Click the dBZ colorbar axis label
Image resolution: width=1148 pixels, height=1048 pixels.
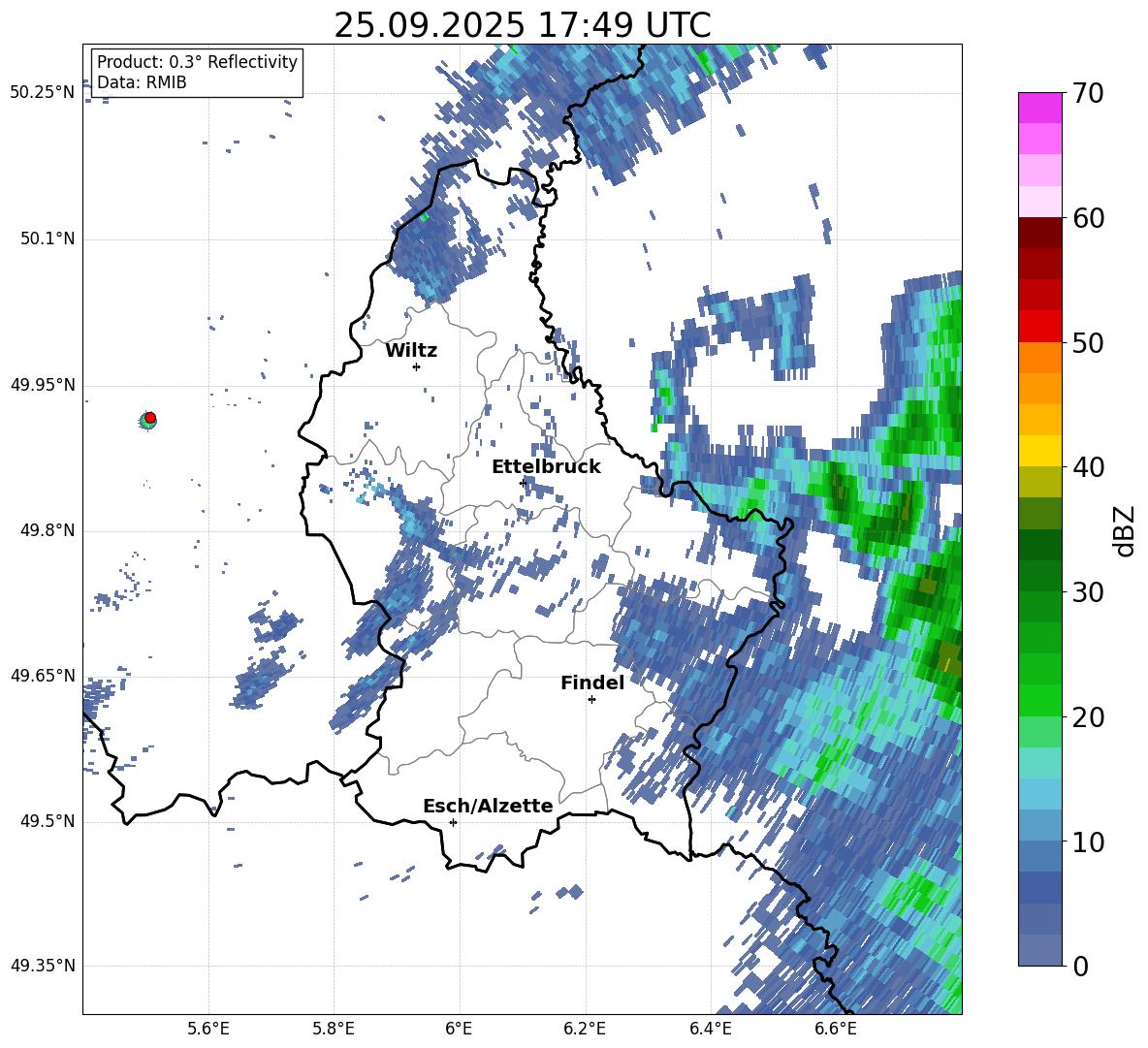(x=1126, y=530)
